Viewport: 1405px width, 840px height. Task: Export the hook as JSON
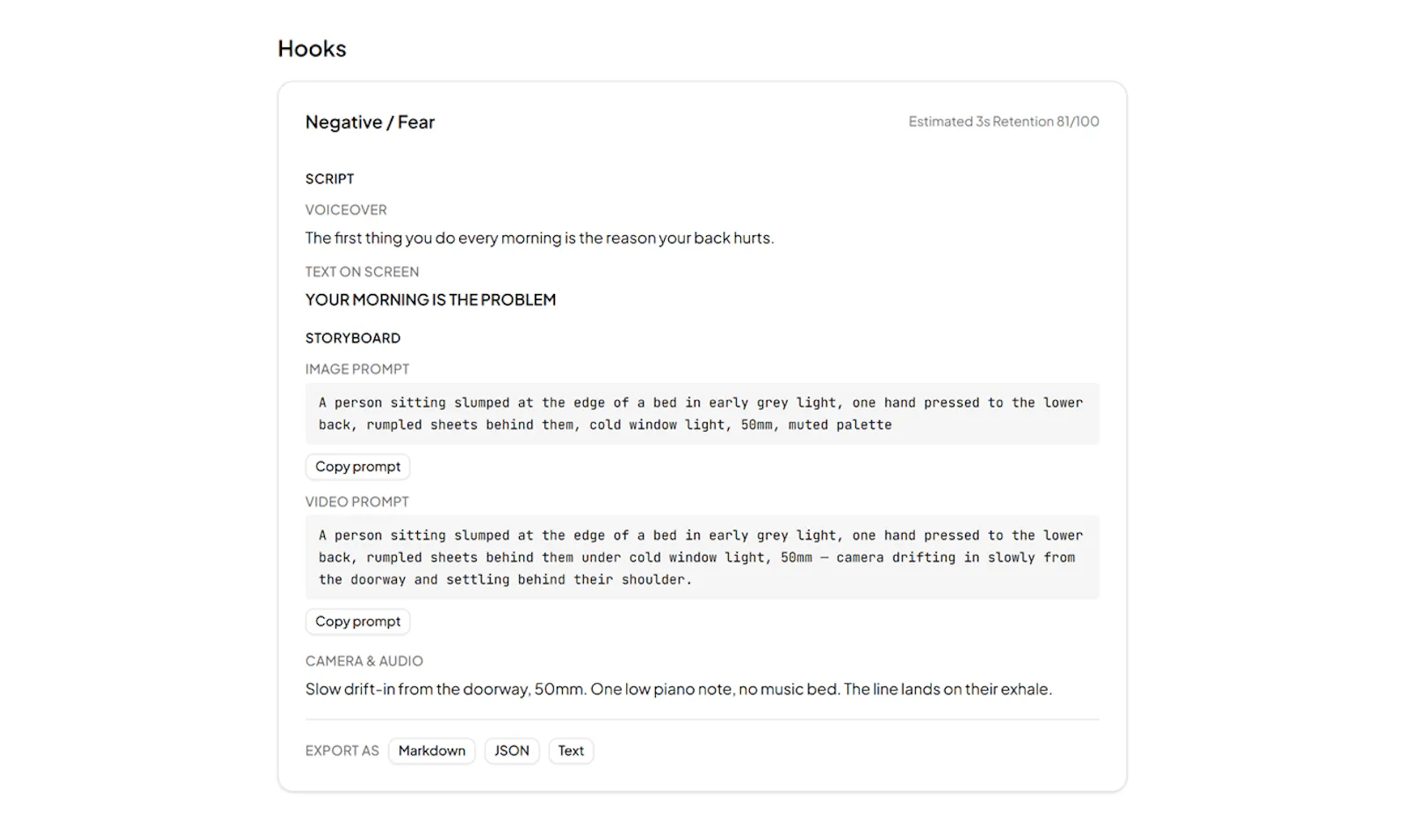(x=512, y=750)
